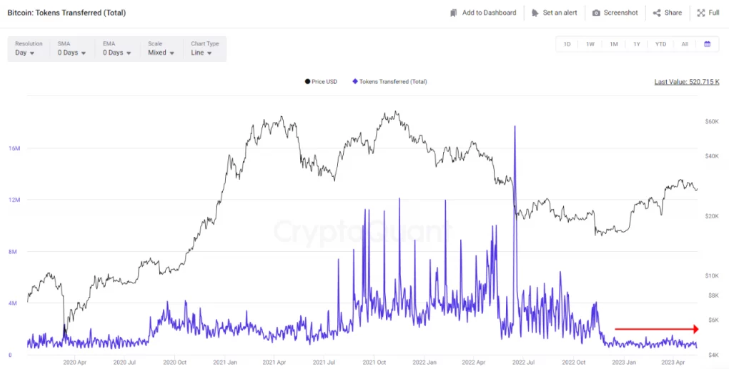Viewport: 731px width, 374px height.
Task: Click Add to Dashboard
Action: pos(489,13)
